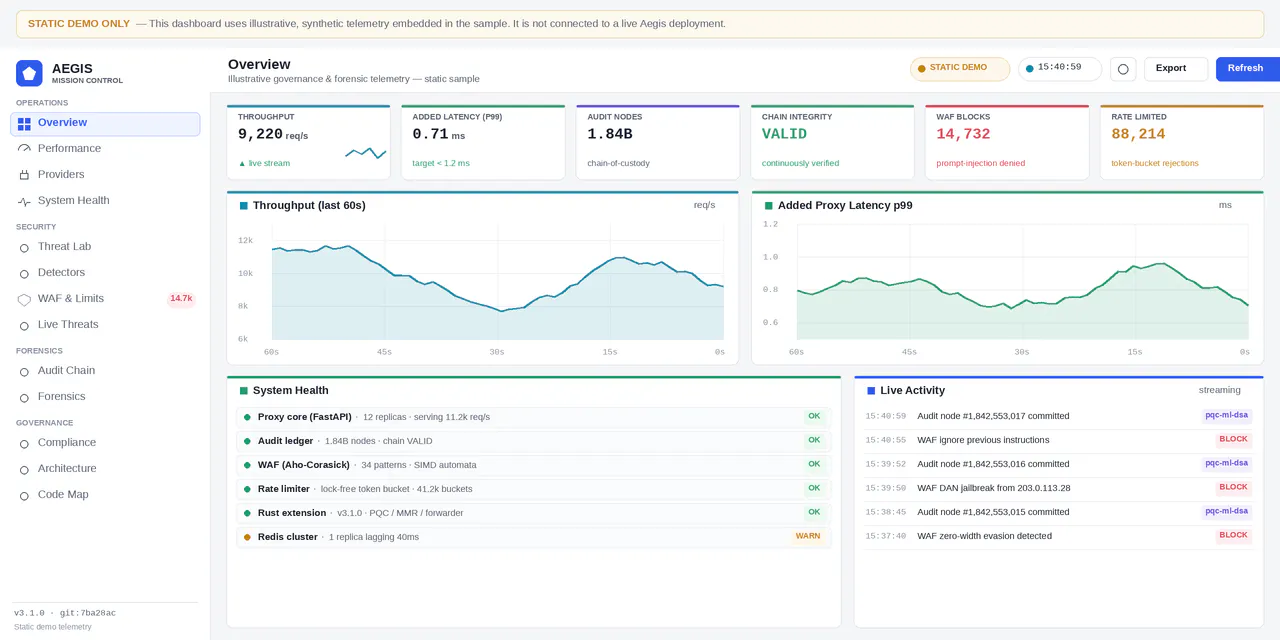Click the blue square icon beside Live Activity
1280x640 pixels.
click(x=871, y=391)
